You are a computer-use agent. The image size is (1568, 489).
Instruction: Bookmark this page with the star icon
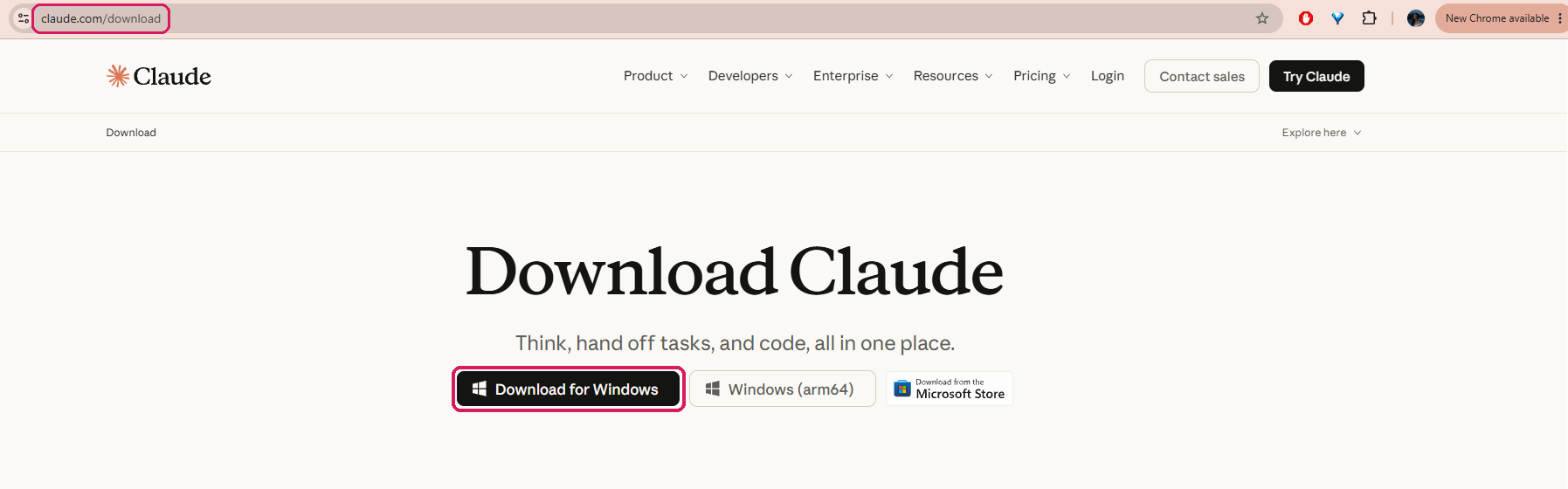pos(1262,18)
